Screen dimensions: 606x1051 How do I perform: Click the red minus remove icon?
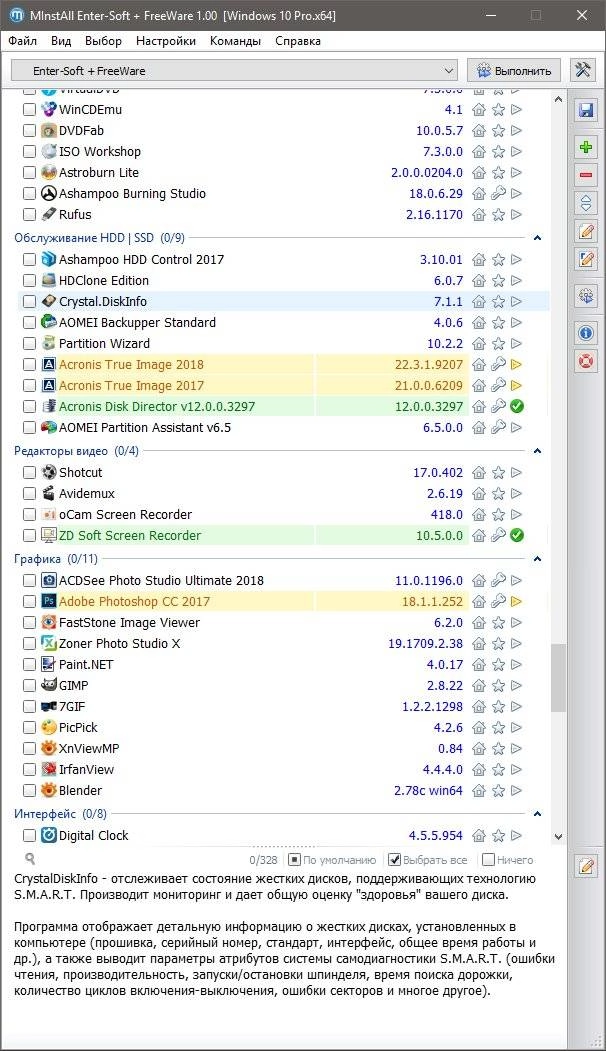coord(586,175)
